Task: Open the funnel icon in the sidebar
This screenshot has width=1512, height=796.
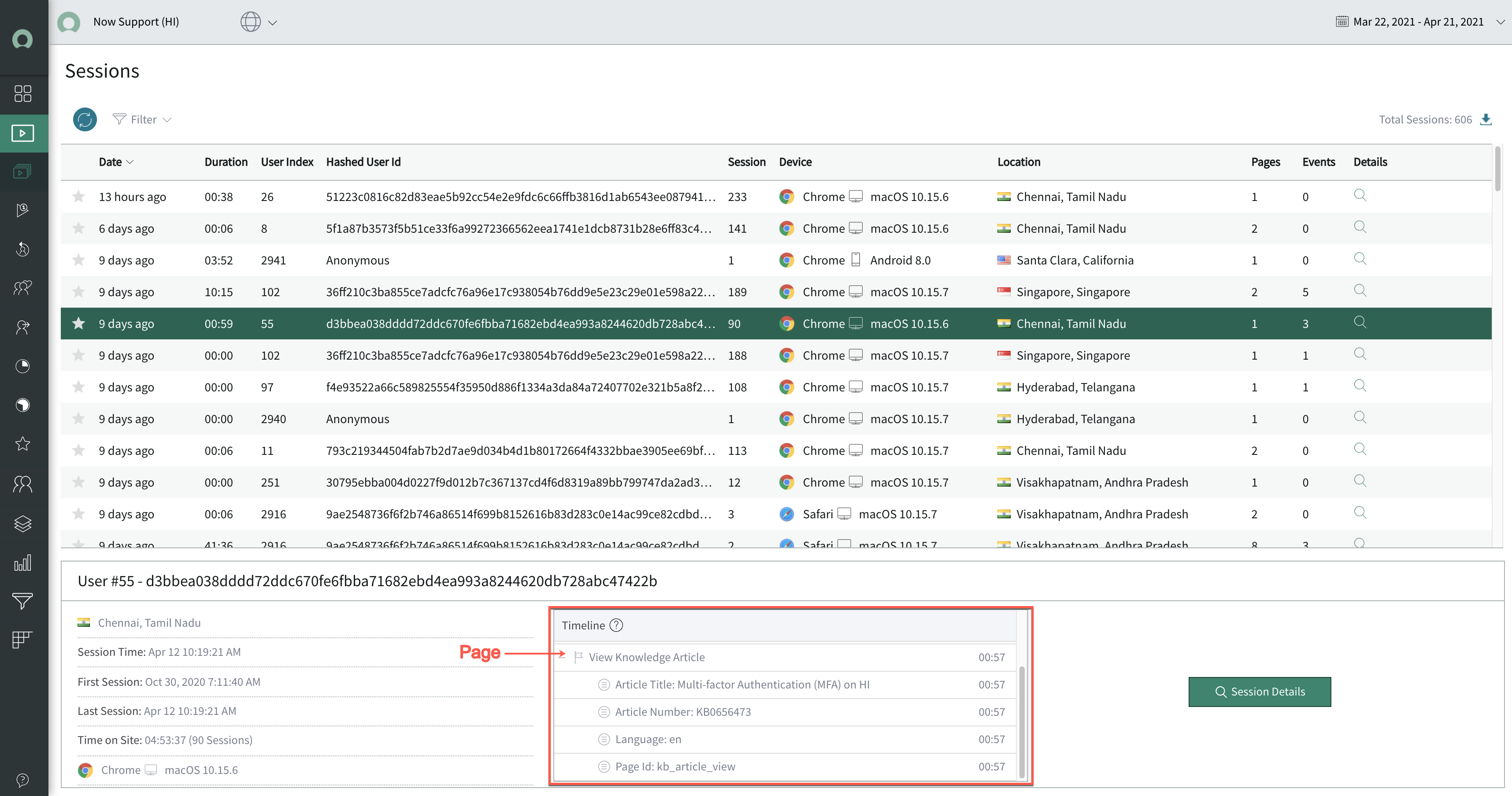Action: pos(23,601)
